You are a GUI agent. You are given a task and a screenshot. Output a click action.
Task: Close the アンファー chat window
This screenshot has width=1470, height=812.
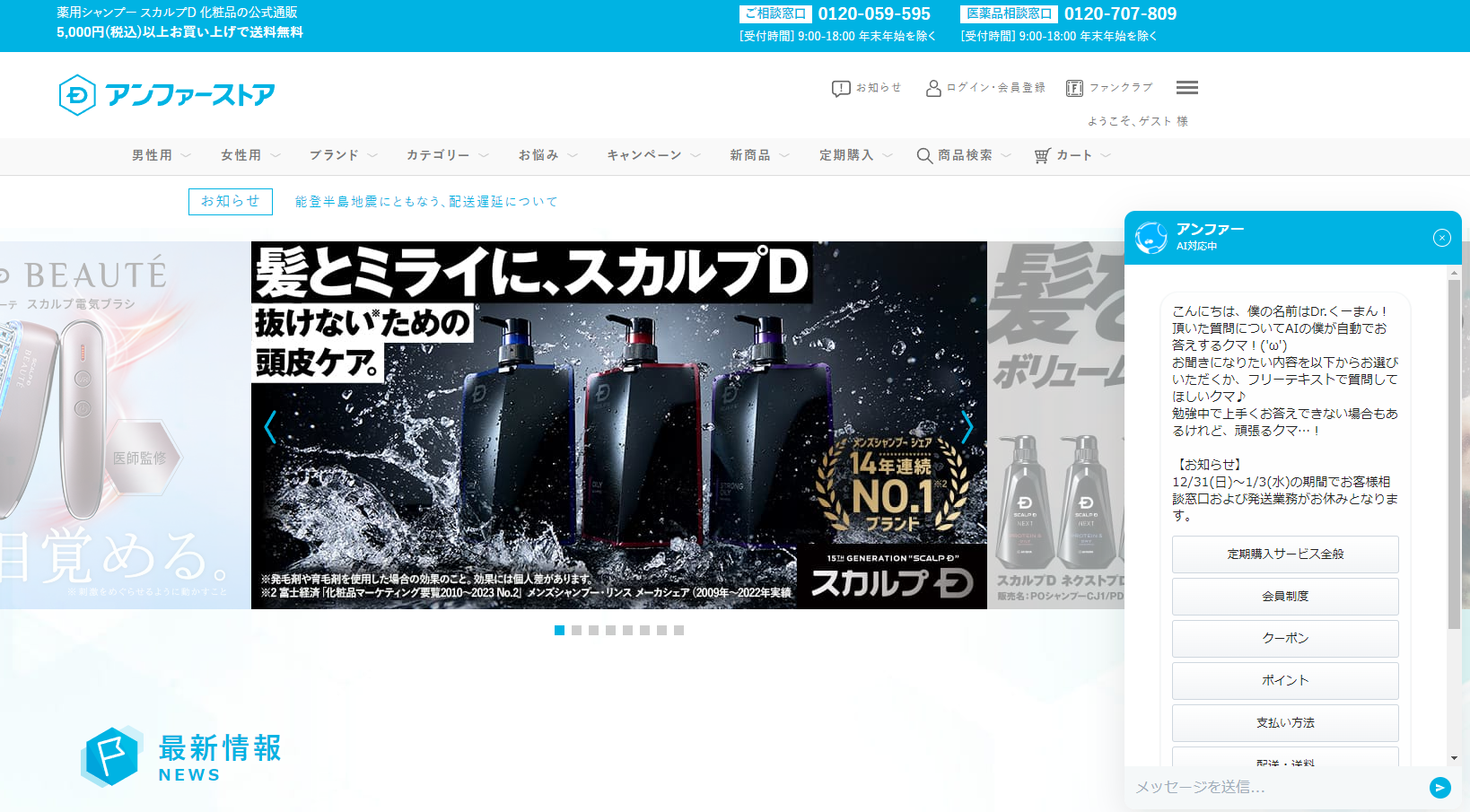coord(1442,238)
